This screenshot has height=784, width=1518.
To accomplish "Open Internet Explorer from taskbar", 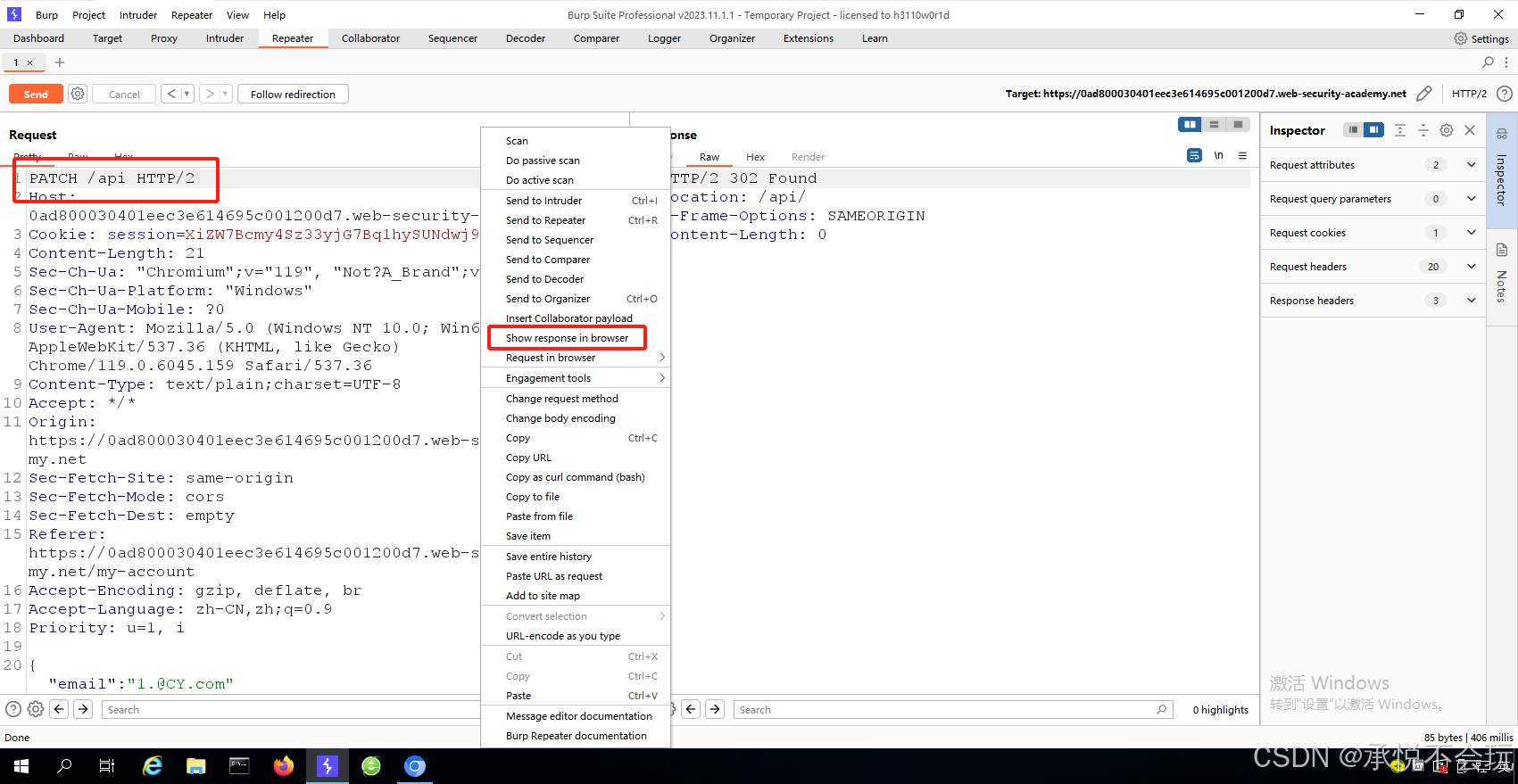I will 153,766.
